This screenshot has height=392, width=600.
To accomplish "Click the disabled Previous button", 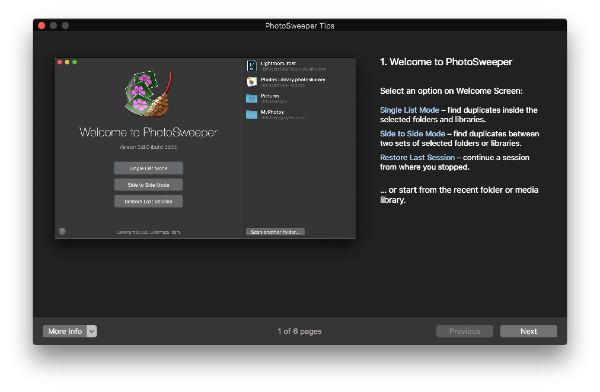I will click(465, 331).
